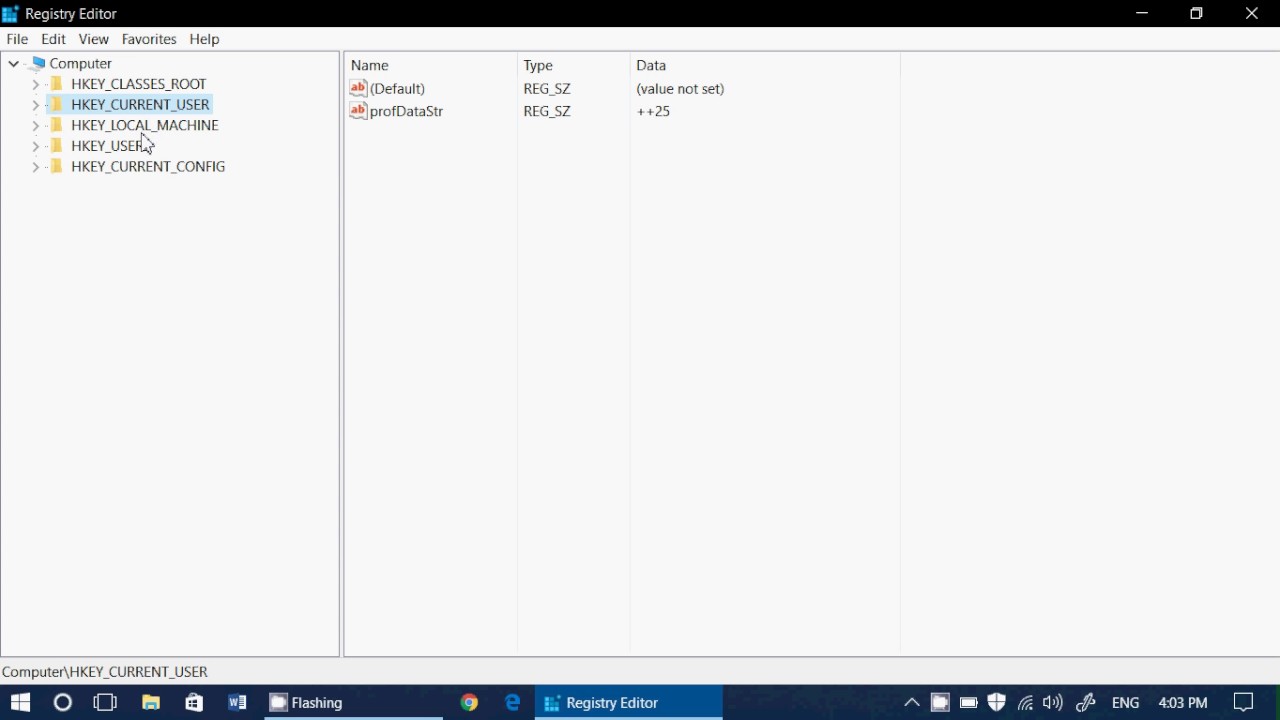Open the clock showing 4:03 PM
Screen dimensions: 1280x720
[1183, 703]
